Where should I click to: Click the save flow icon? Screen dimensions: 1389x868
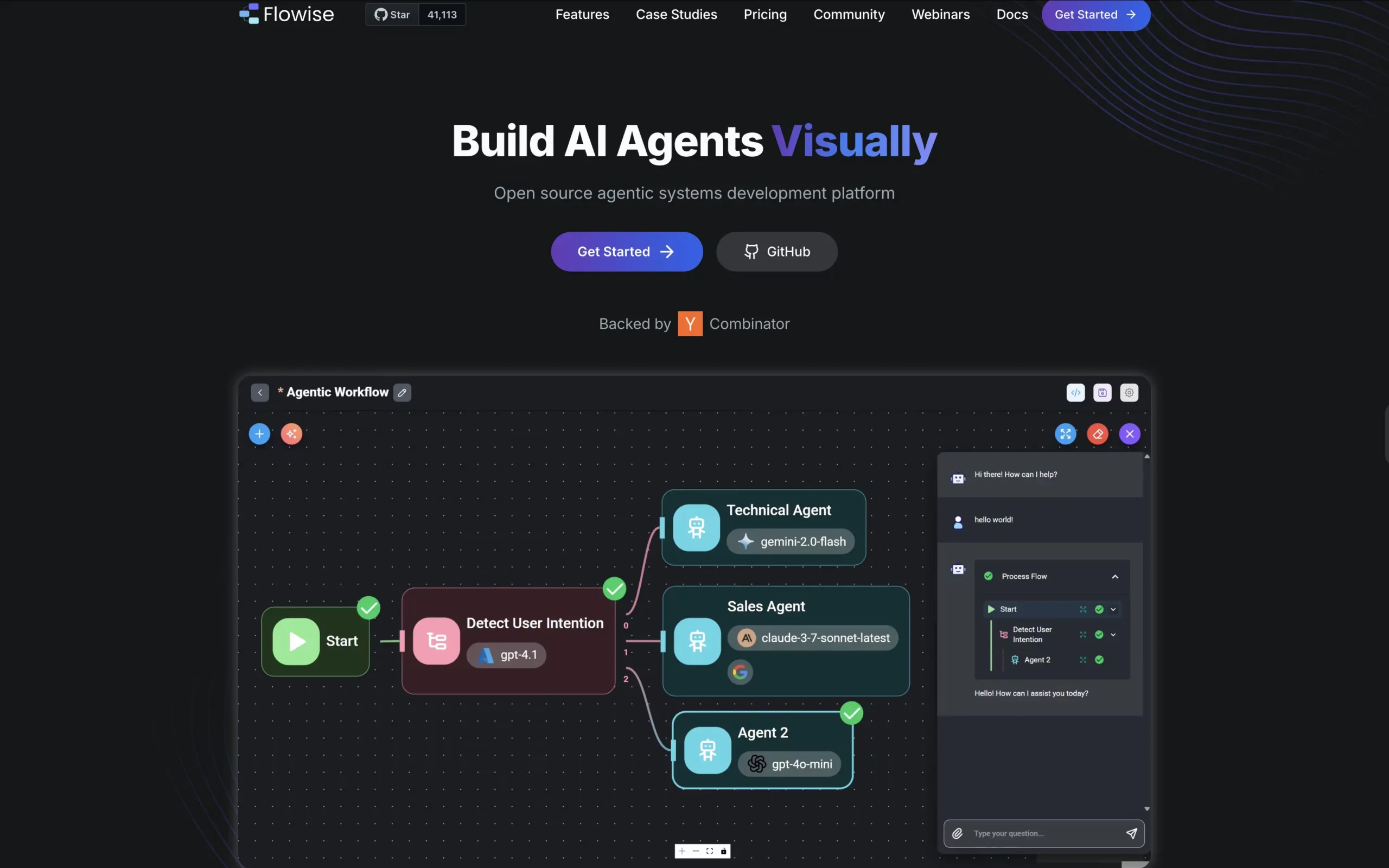tap(1103, 393)
